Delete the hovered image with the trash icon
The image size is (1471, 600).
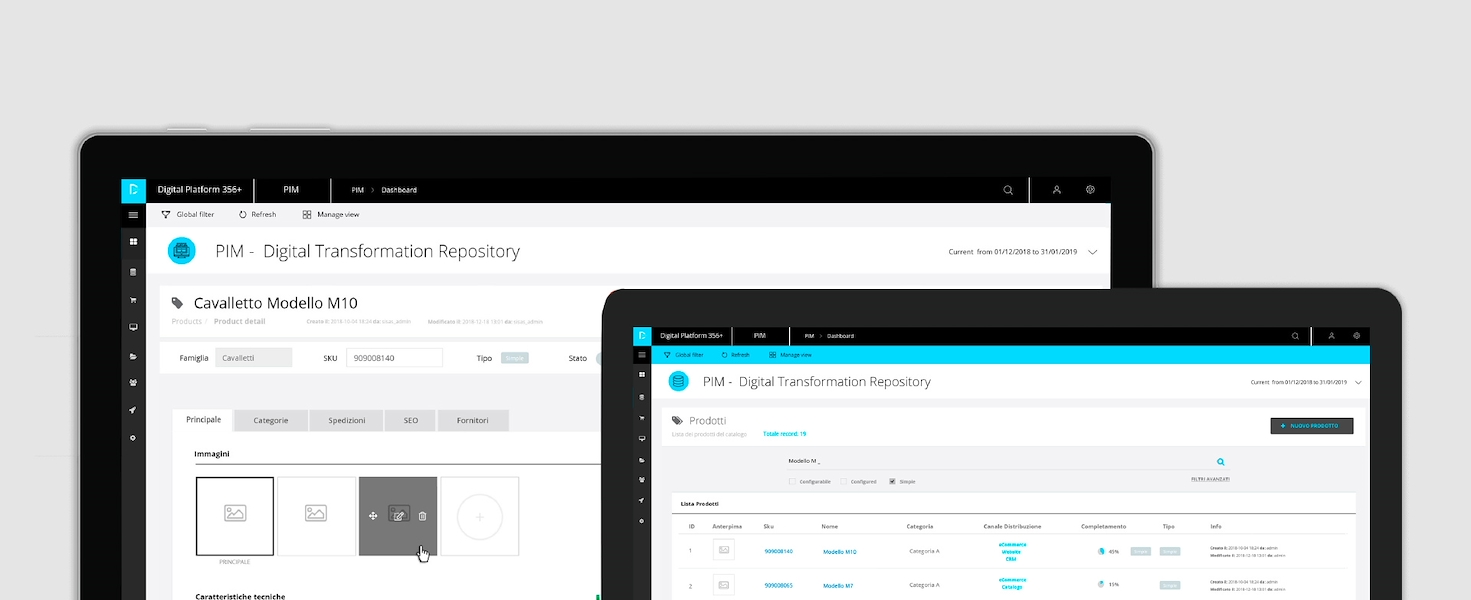[422, 516]
